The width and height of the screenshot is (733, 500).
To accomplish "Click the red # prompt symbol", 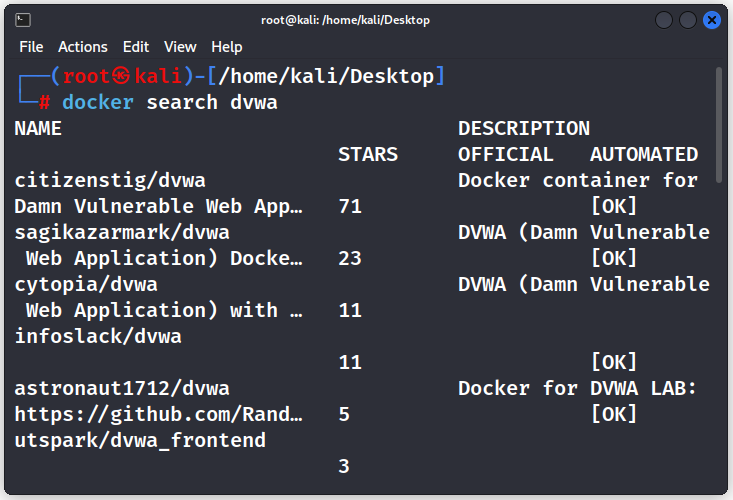I will click(44, 102).
